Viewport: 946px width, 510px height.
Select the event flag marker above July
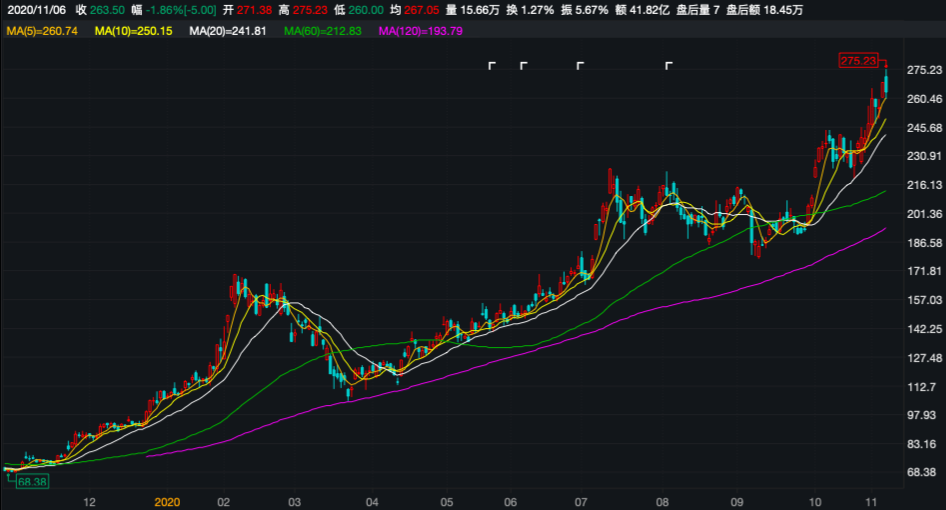pyautogui.click(x=579, y=66)
